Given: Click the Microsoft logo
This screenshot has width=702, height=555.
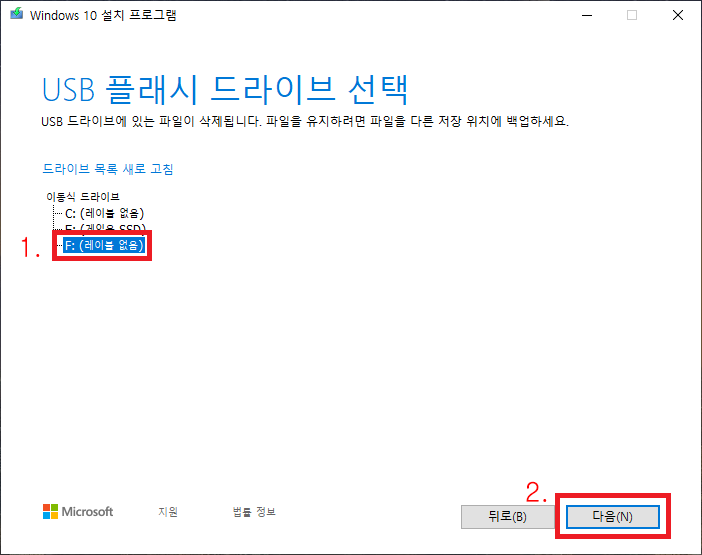Looking at the screenshot, I should coord(78,512).
